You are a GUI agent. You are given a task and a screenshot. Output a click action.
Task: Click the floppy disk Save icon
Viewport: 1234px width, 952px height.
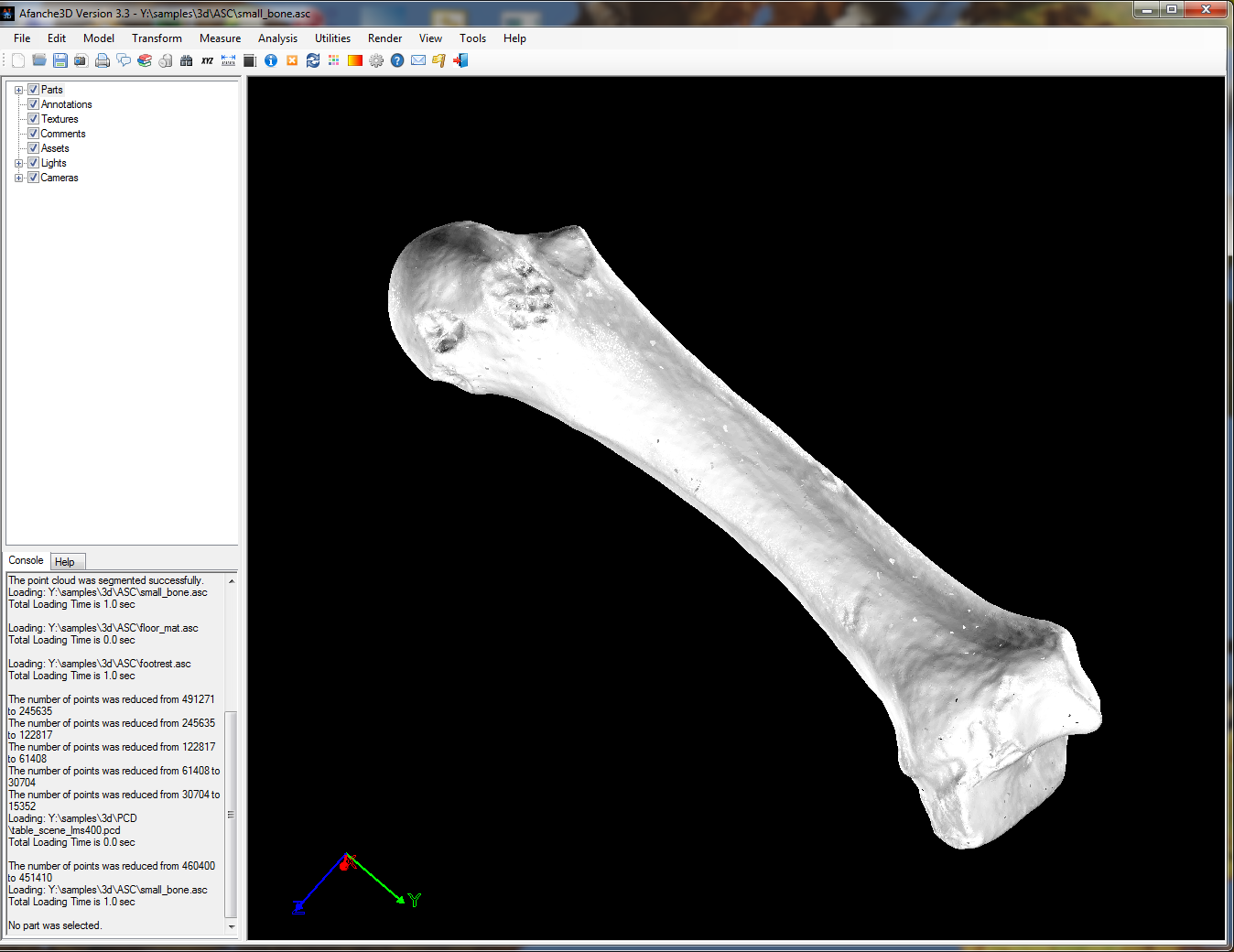pos(60,60)
